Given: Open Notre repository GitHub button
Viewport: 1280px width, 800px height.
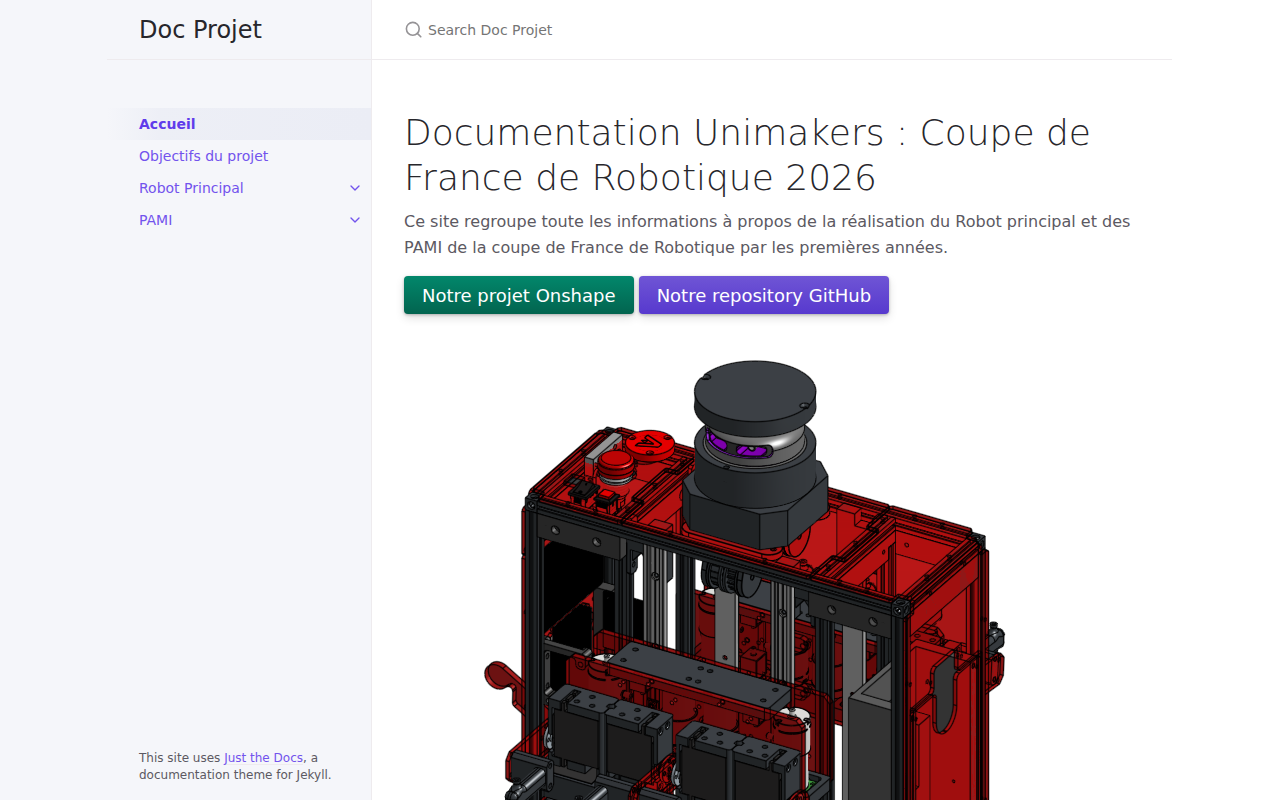Looking at the screenshot, I should click(764, 295).
